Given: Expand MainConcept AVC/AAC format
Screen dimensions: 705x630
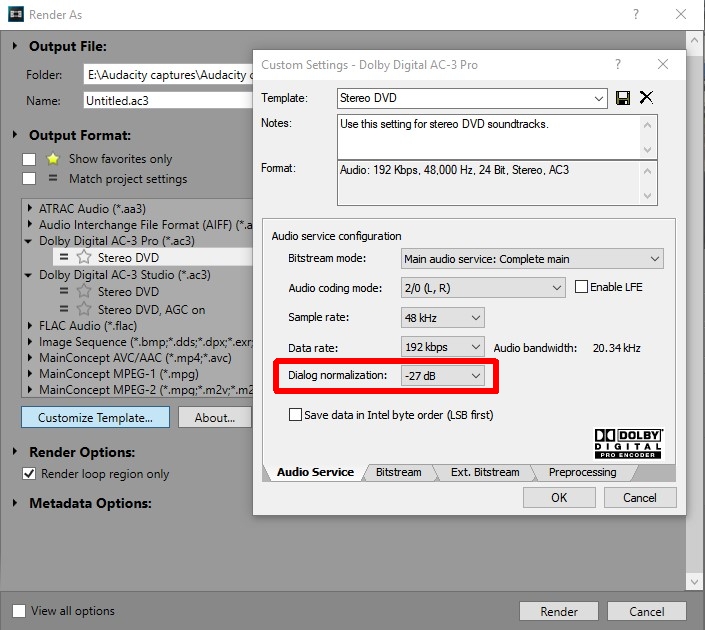Looking at the screenshot, I should [30, 357].
